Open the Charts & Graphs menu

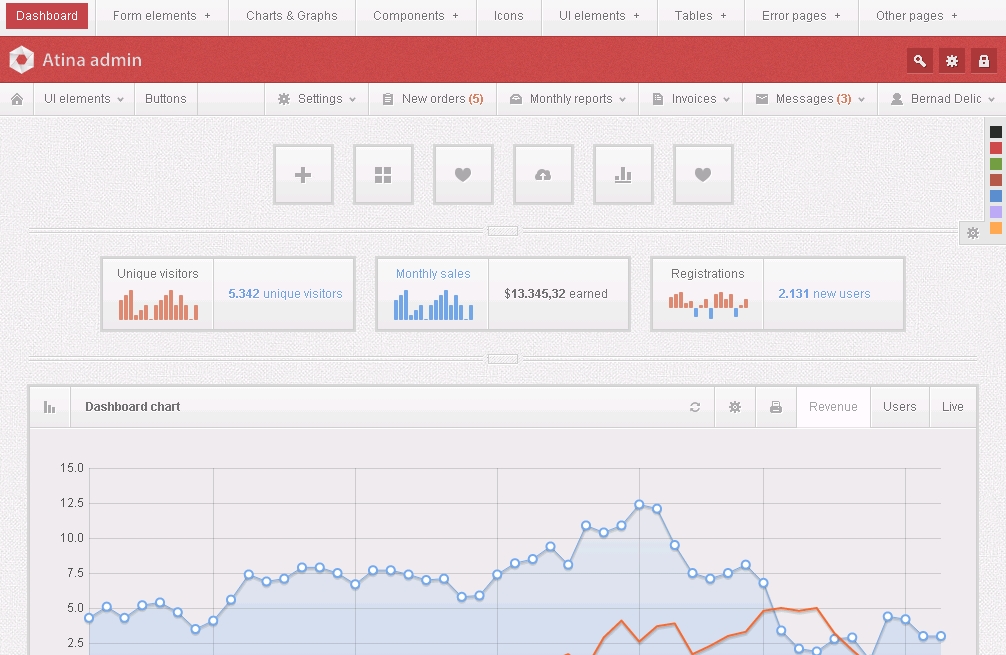291,16
